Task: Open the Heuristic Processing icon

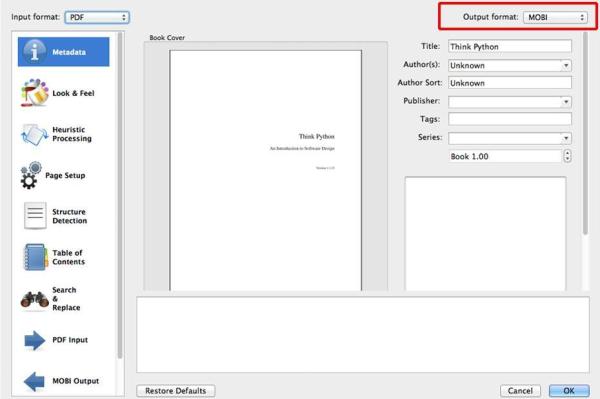Action: [x=34, y=134]
